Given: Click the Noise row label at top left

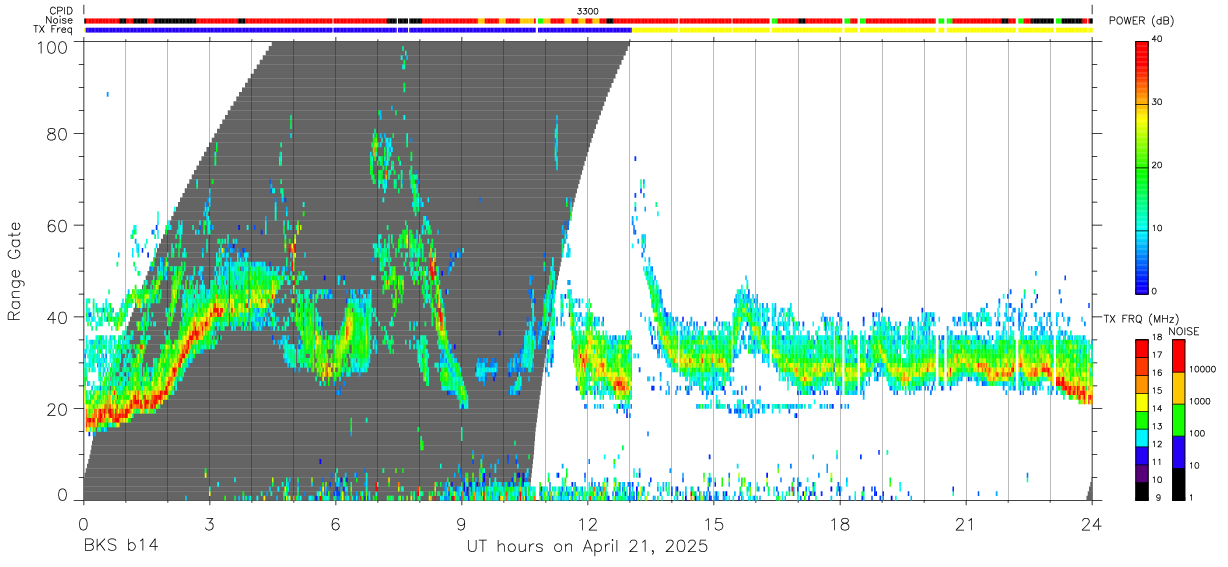Looking at the screenshot, I should [59, 20].
